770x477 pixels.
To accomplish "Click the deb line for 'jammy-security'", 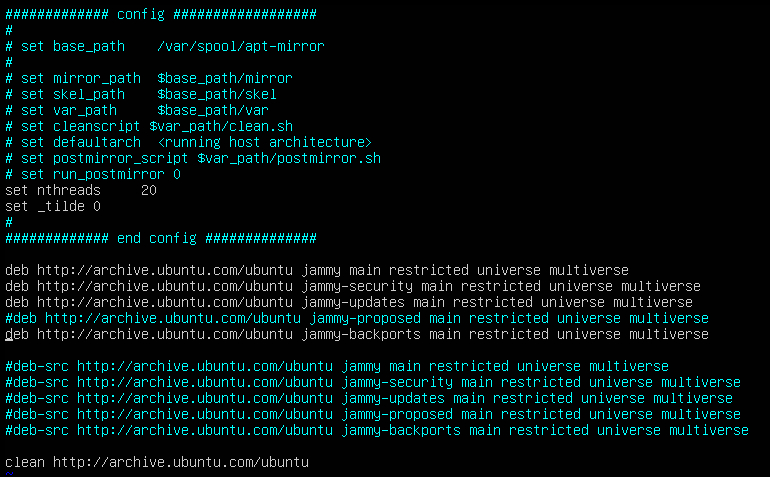I will click(353, 286).
